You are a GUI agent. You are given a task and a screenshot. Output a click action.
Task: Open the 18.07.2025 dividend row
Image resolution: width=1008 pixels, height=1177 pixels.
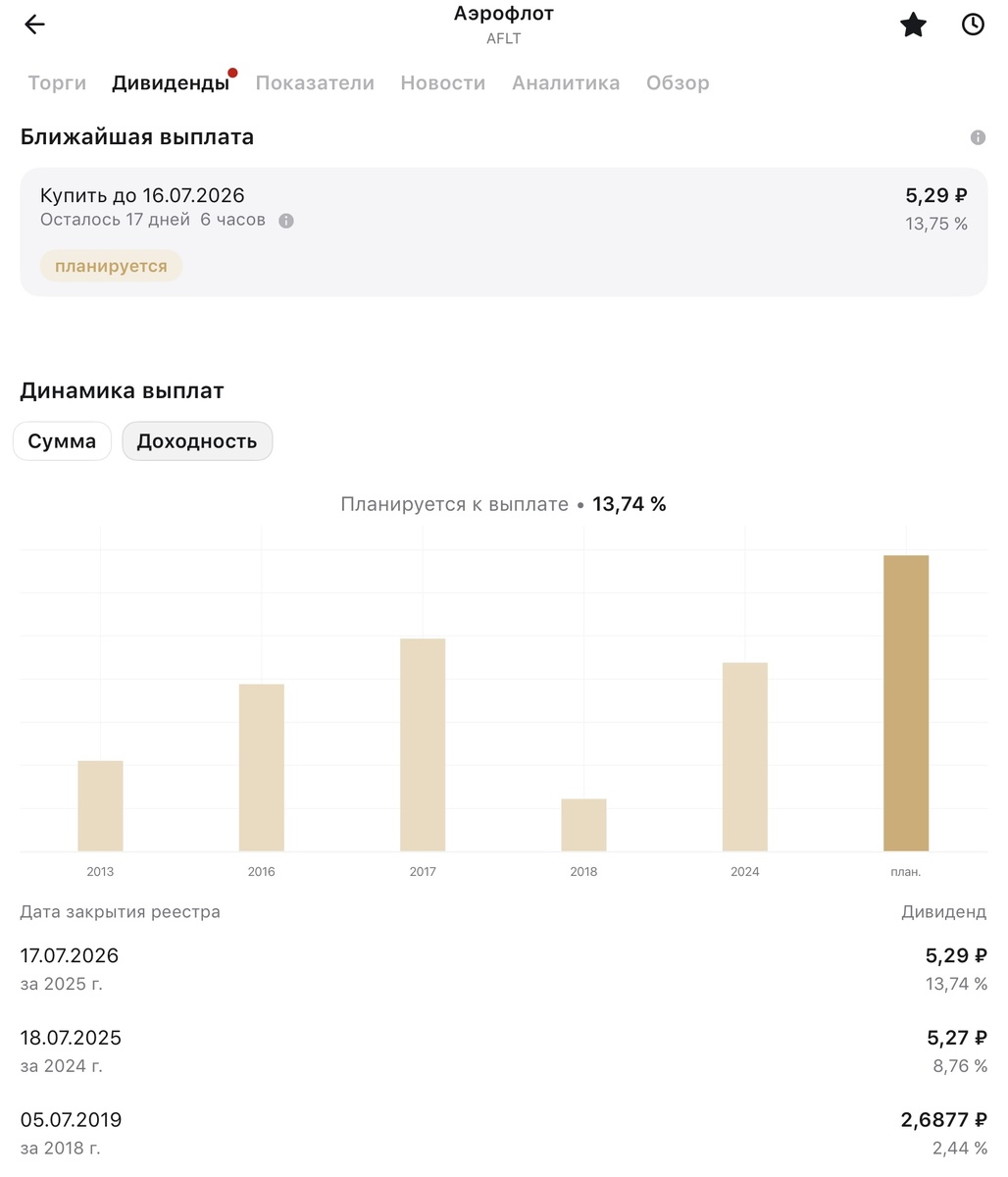coord(504,1050)
